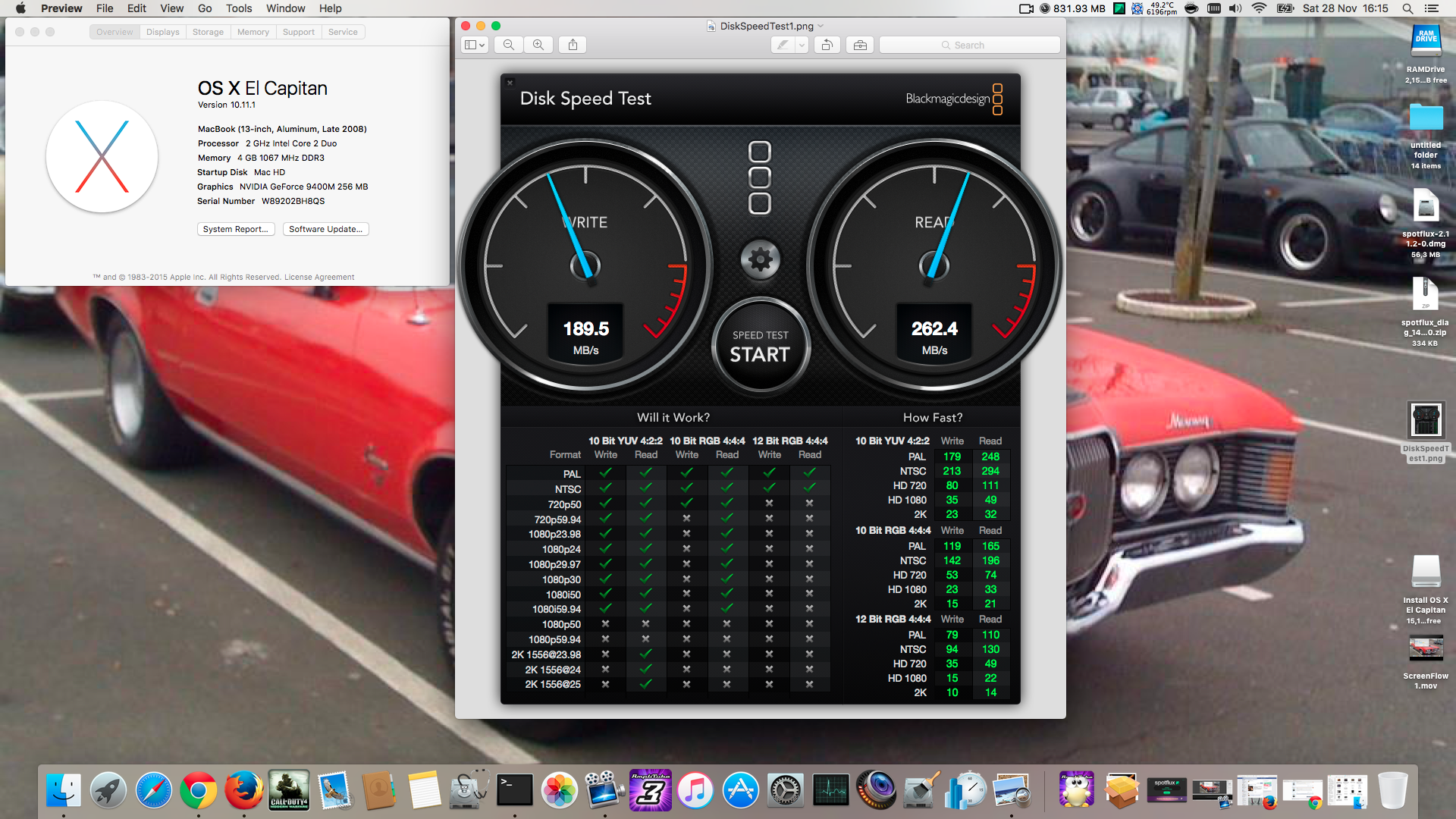Open the Tools menu
The width and height of the screenshot is (1456, 819).
pyautogui.click(x=239, y=8)
